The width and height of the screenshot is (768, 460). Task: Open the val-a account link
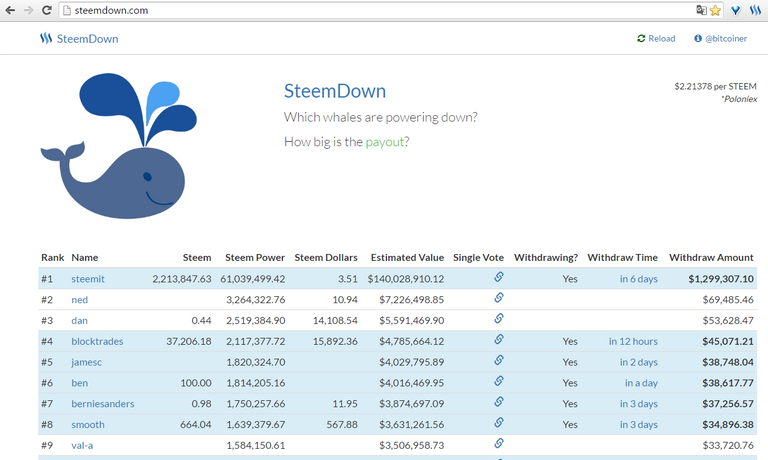[x=82, y=445]
